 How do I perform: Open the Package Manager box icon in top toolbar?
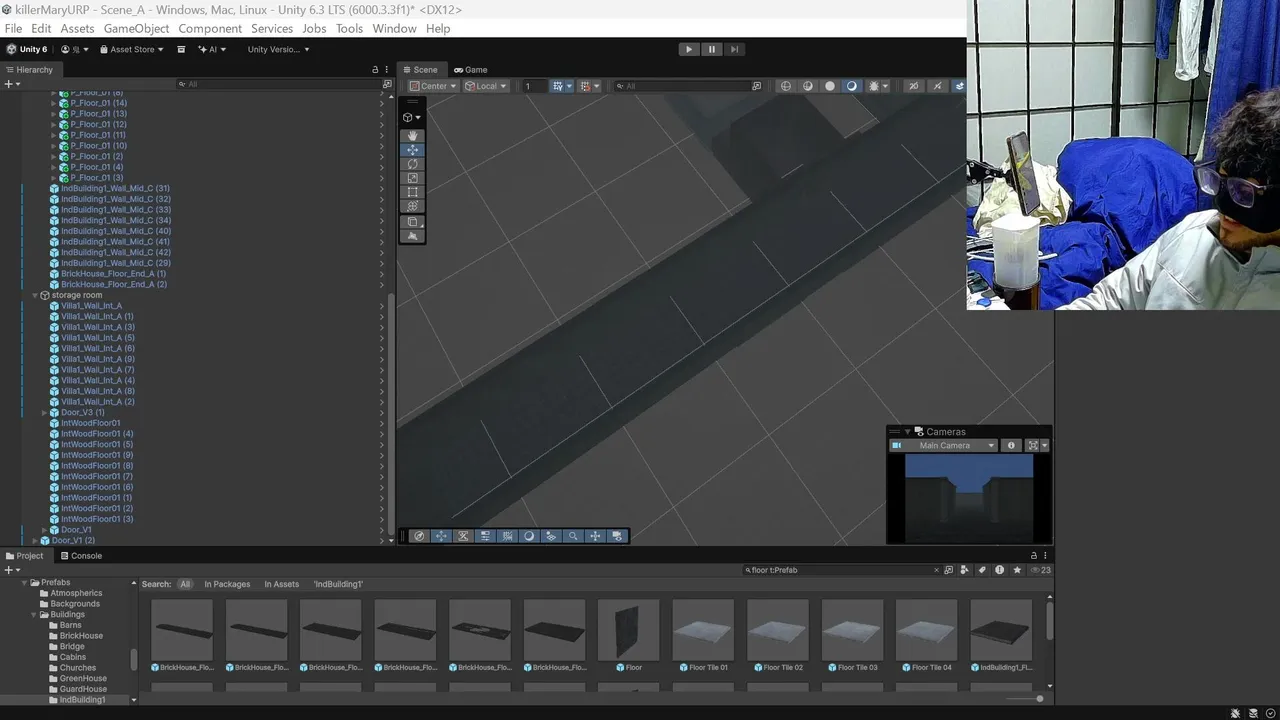click(x=181, y=49)
